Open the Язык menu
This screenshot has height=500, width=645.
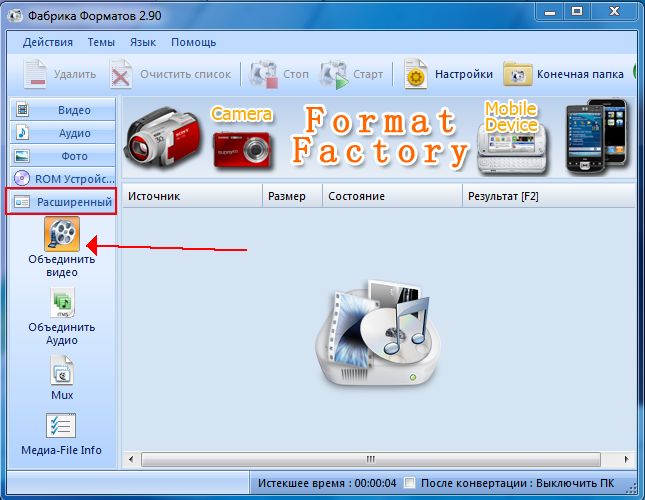143,42
